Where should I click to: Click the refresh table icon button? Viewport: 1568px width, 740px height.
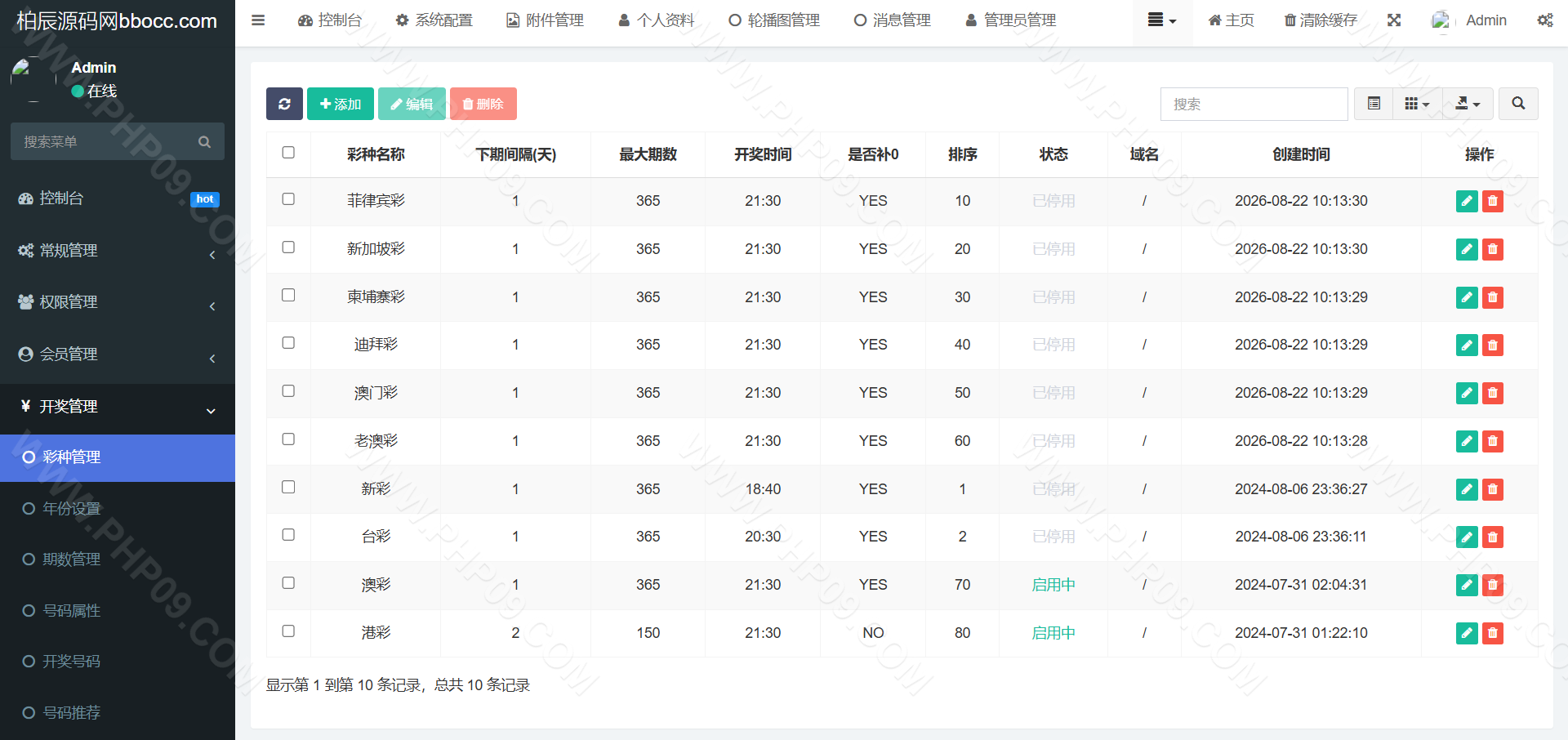click(x=284, y=104)
